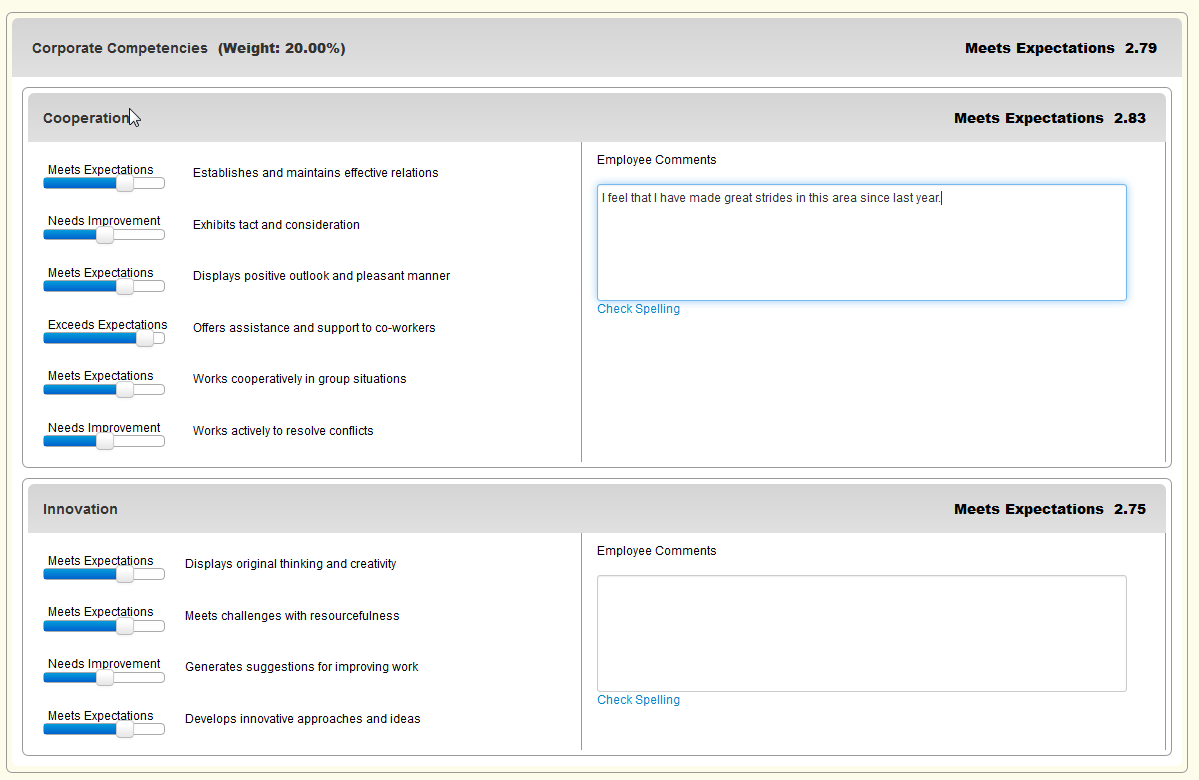Click the text 'Works actively to resolve conflicts'
Viewport: 1199px width, 780px height.
point(283,431)
